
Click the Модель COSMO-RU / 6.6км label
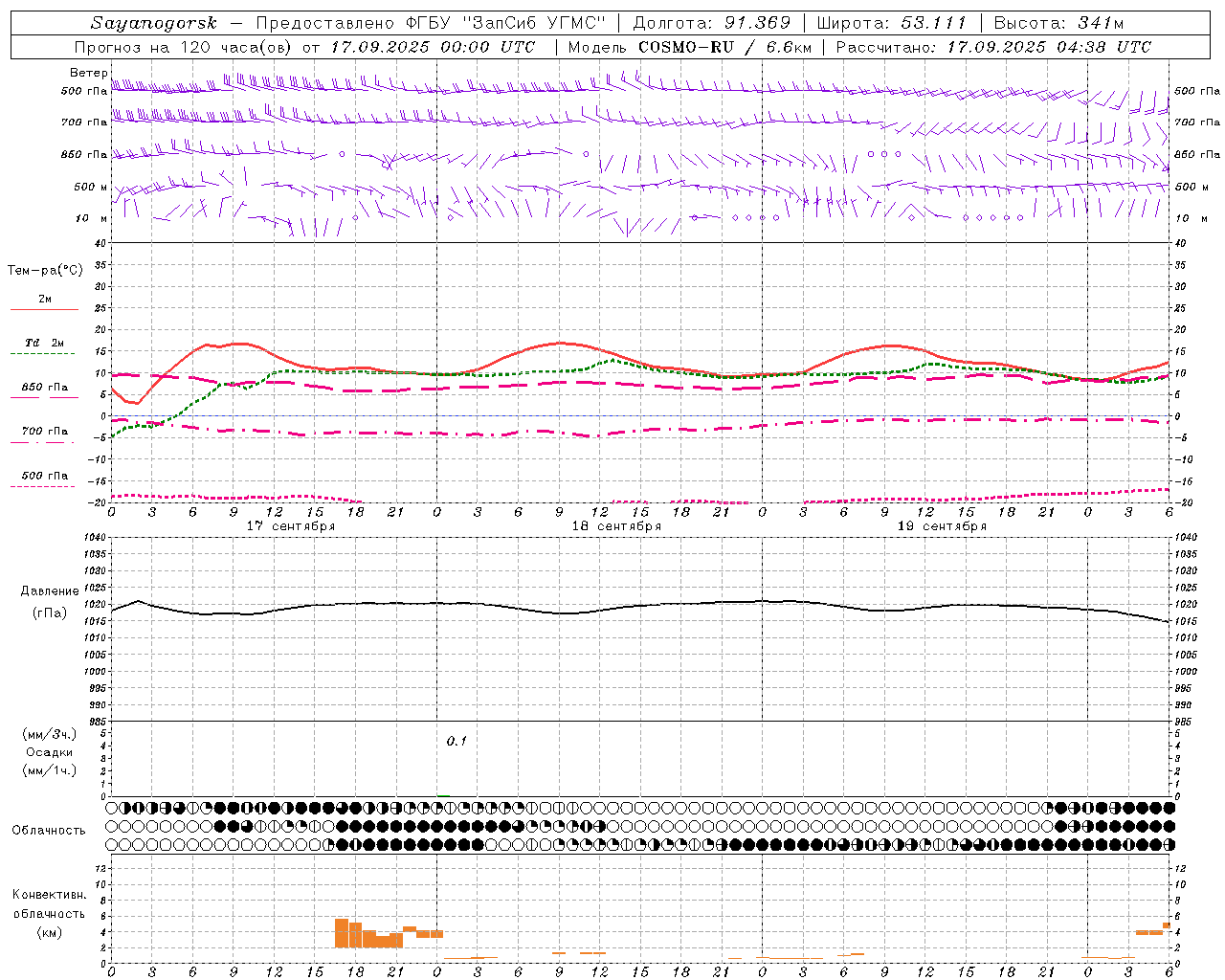tap(689, 47)
